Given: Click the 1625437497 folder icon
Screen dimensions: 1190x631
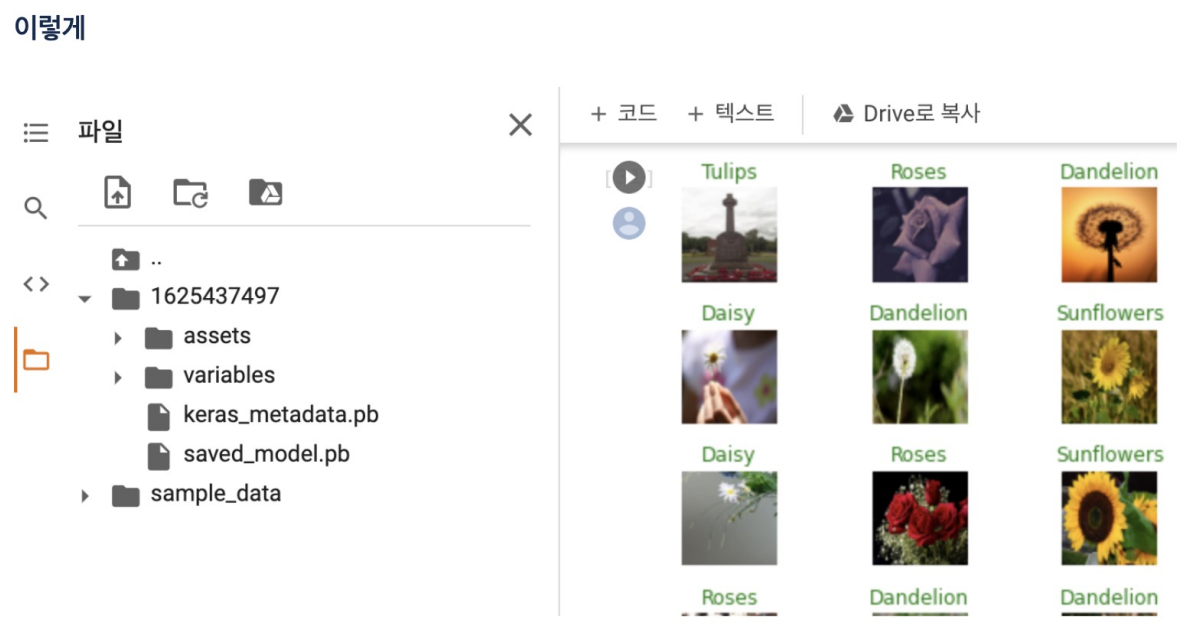Looking at the screenshot, I should tap(125, 298).
